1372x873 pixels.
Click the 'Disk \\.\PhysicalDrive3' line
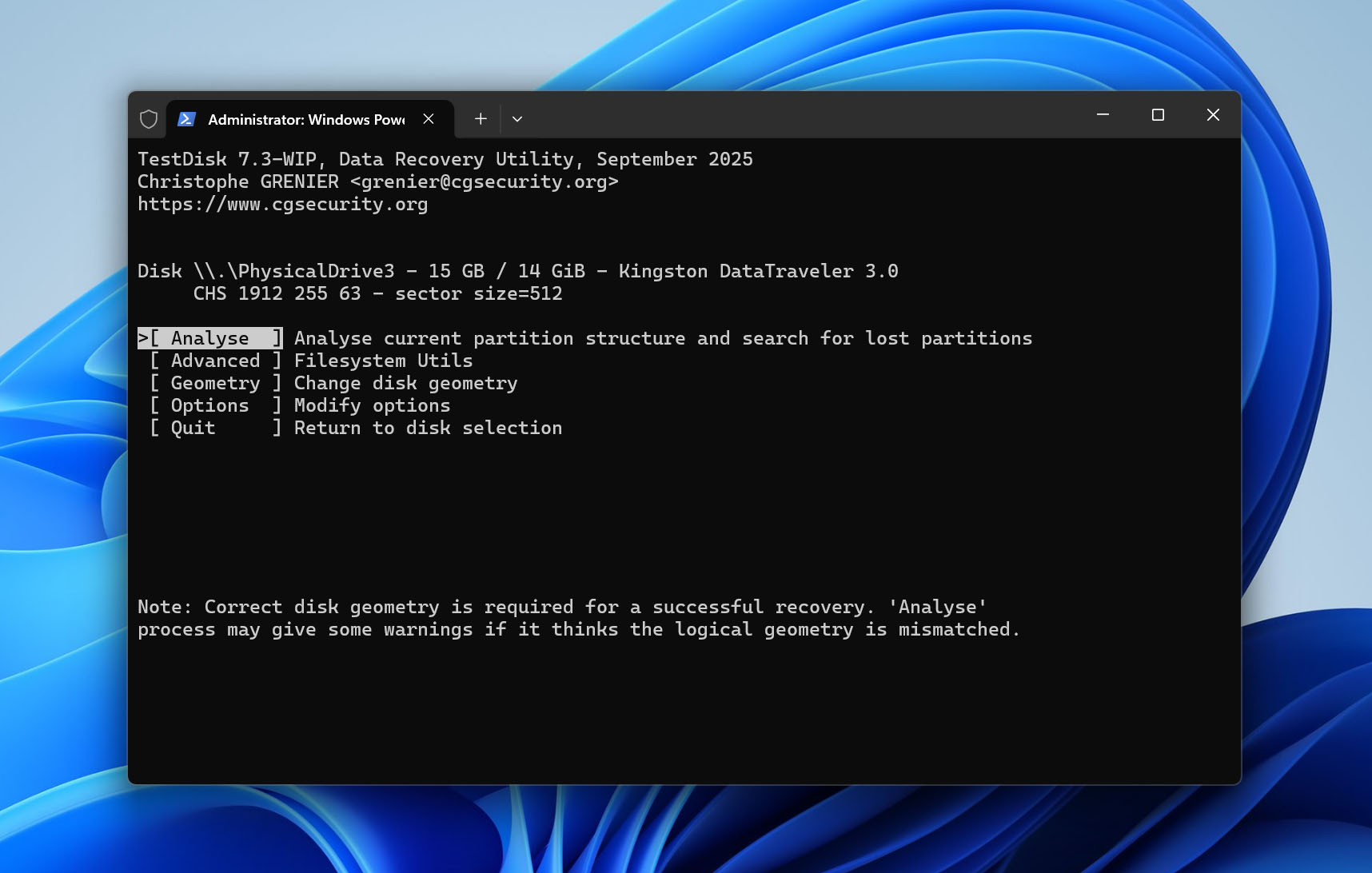517,271
